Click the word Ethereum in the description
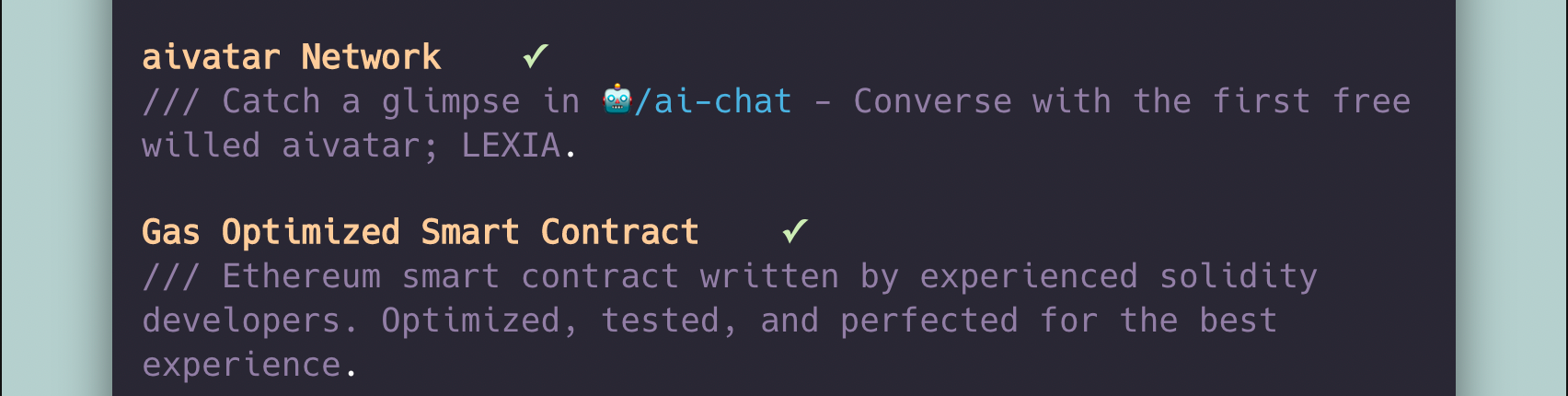This screenshot has height=396, width=1568. click(301, 275)
